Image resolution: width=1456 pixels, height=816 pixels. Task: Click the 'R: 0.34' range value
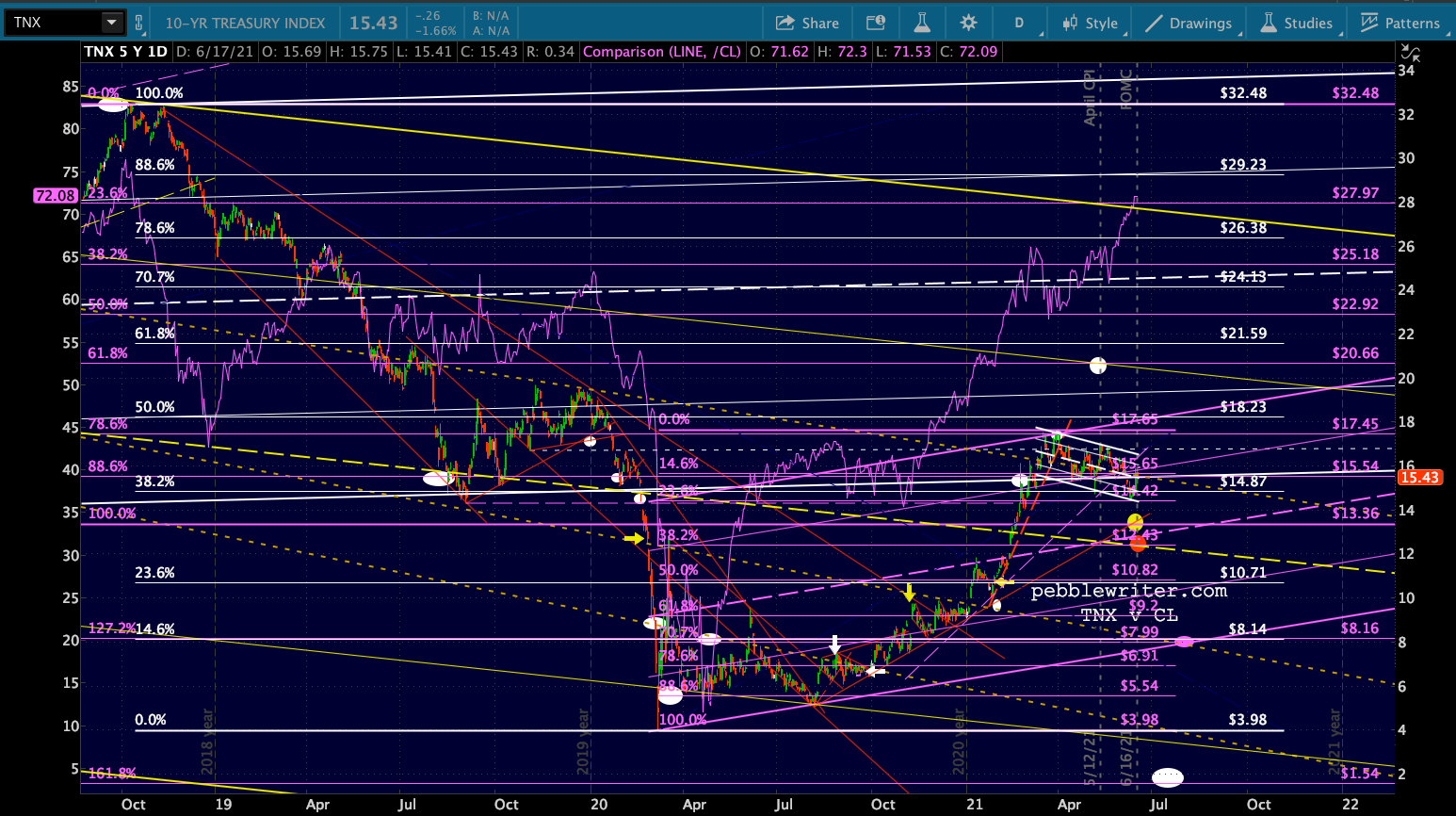point(550,52)
